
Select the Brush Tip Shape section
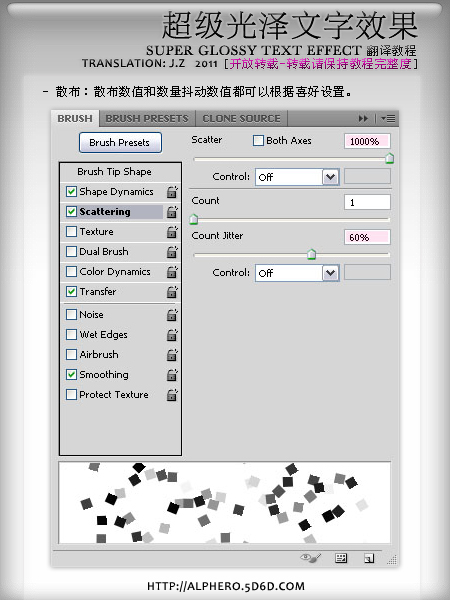tap(114, 172)
